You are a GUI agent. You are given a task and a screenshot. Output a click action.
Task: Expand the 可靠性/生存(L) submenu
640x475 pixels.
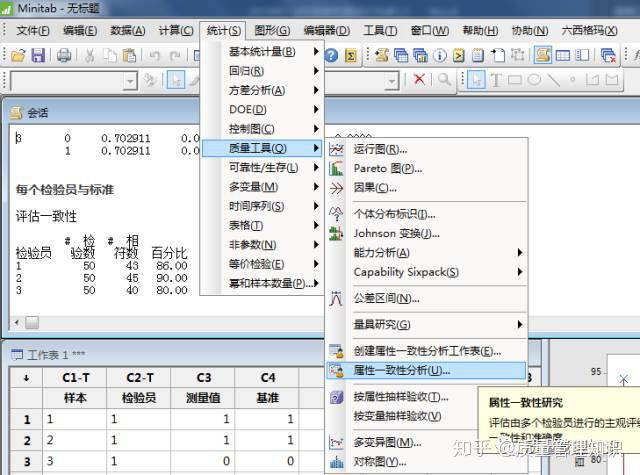262,167
